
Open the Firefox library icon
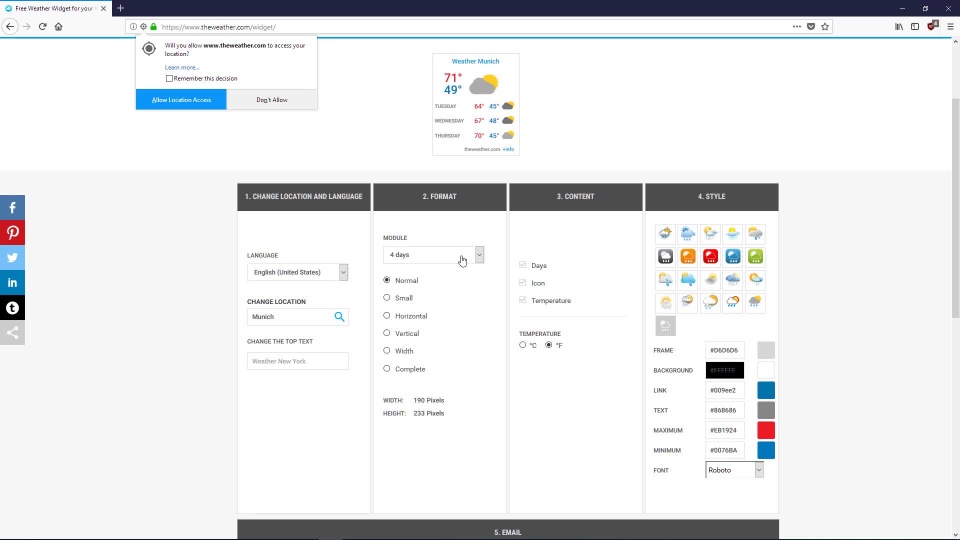pos(899,26)
